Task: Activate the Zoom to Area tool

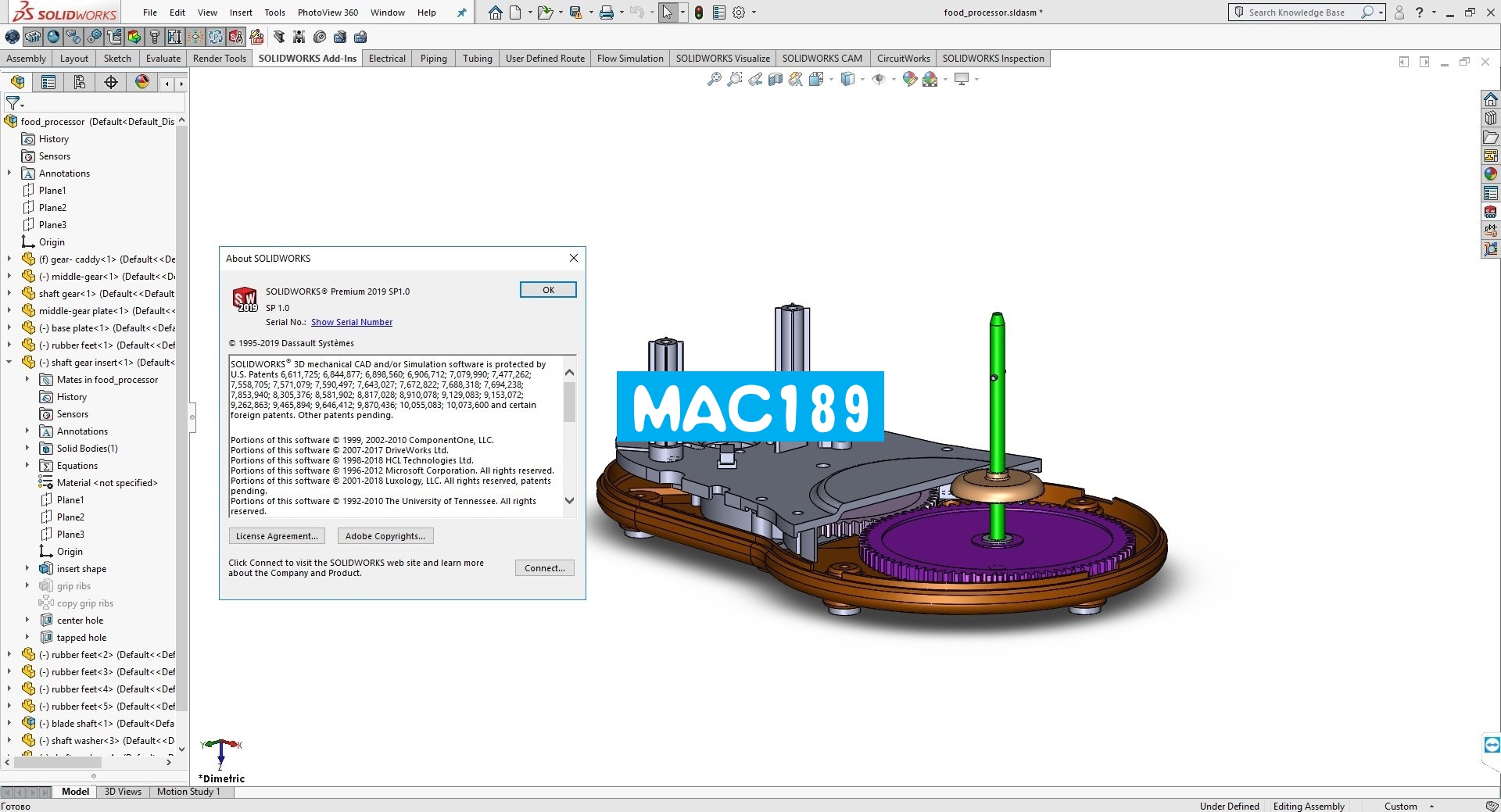Action: tap(733, 79)
